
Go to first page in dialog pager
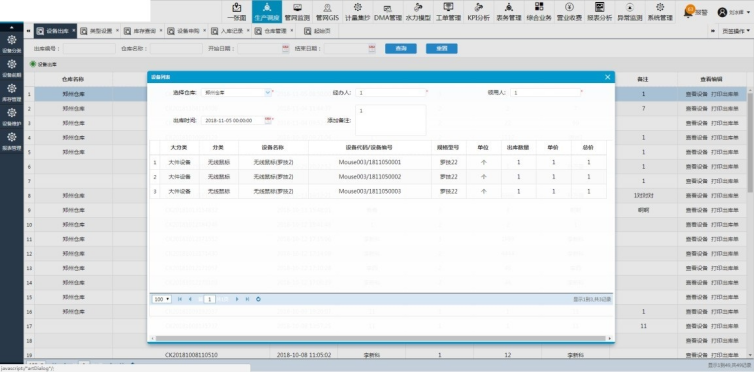180,299
